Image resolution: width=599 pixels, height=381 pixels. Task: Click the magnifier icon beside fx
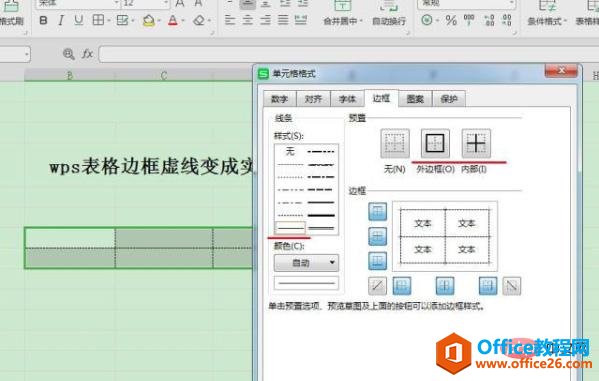click(68, 54)
